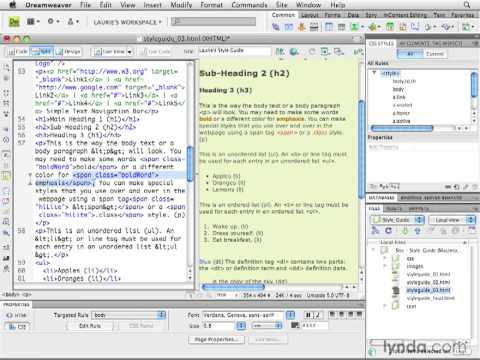
Task: Click the Preview in Browser globe icon
Action: click(294, 52)
